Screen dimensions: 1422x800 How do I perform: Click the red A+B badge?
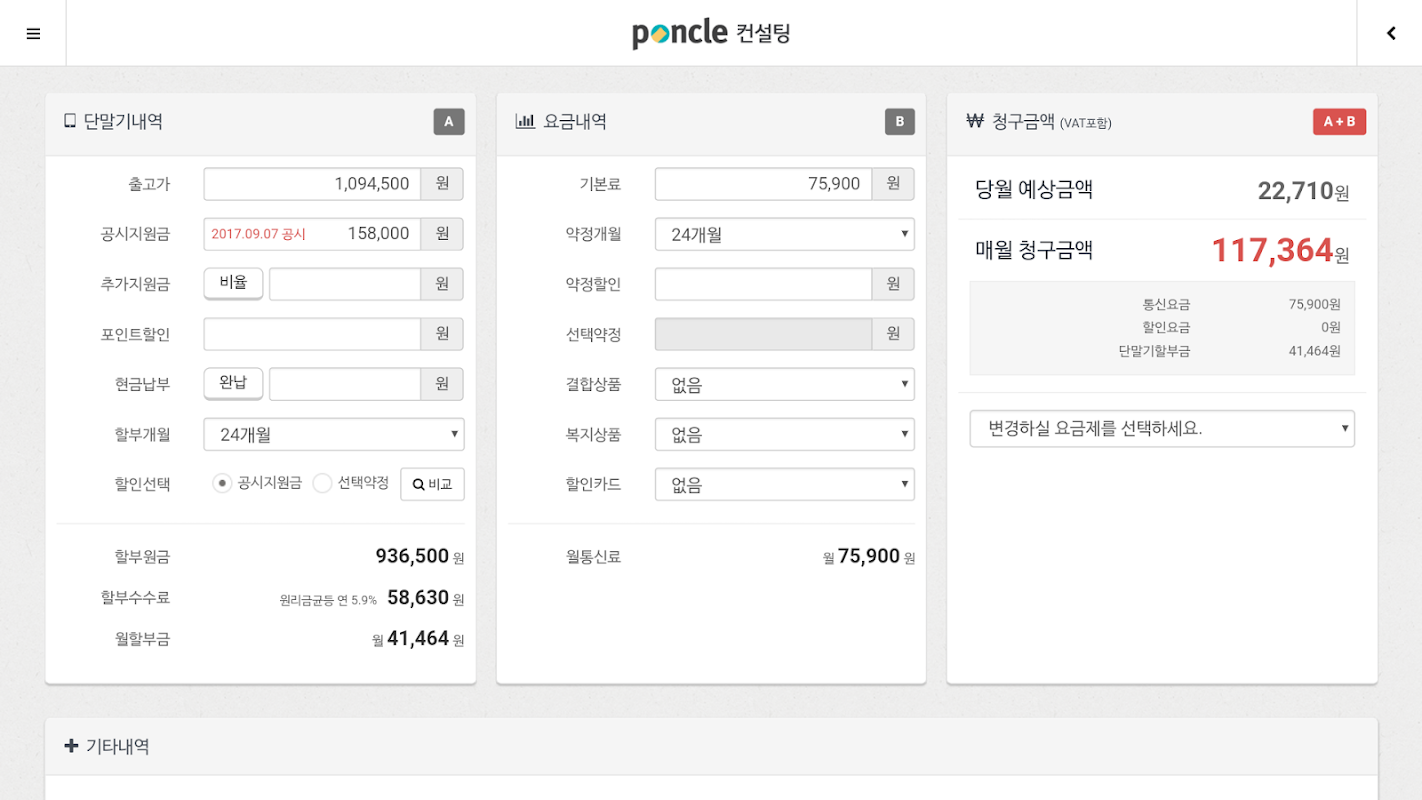pyautogui.click(x=1339, y=122)
